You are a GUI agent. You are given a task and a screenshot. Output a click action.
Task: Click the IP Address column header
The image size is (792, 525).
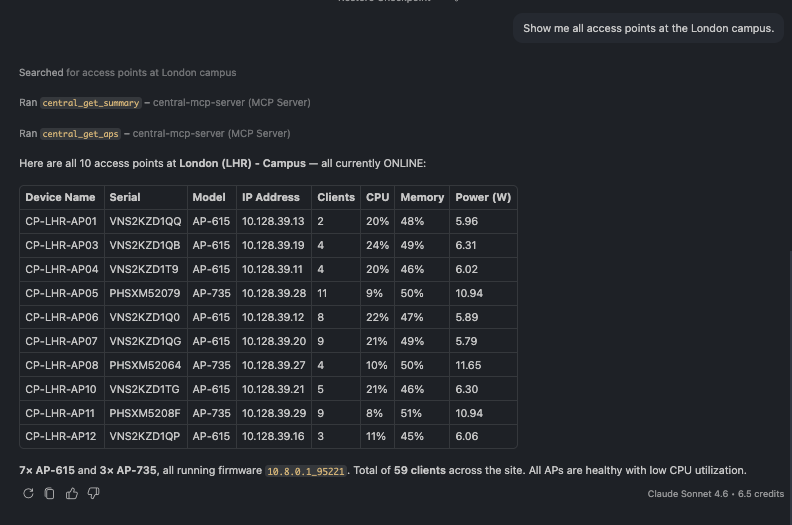tap(271, 198)
